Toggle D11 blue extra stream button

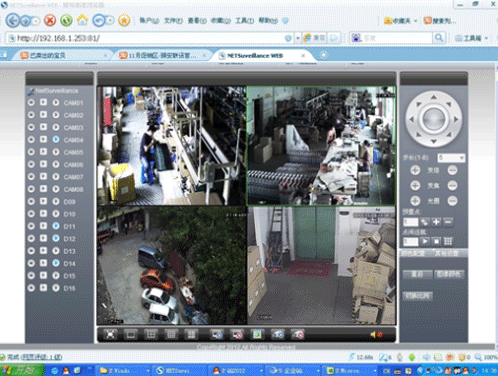(56, 226)
